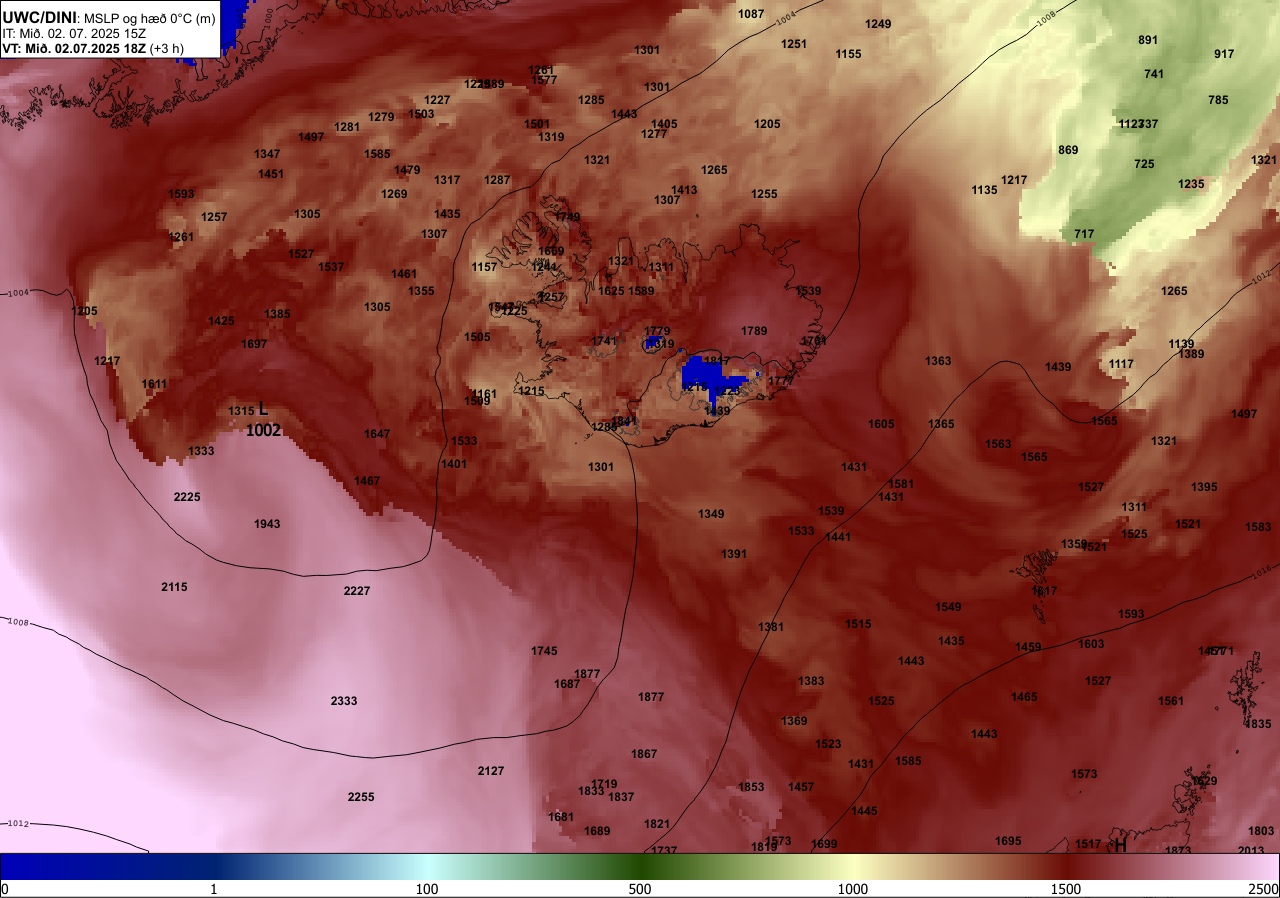The width and height of the screenshot is (1280, 898).
Task: Click the 0 label on the color scale
Action: [4, 889]
